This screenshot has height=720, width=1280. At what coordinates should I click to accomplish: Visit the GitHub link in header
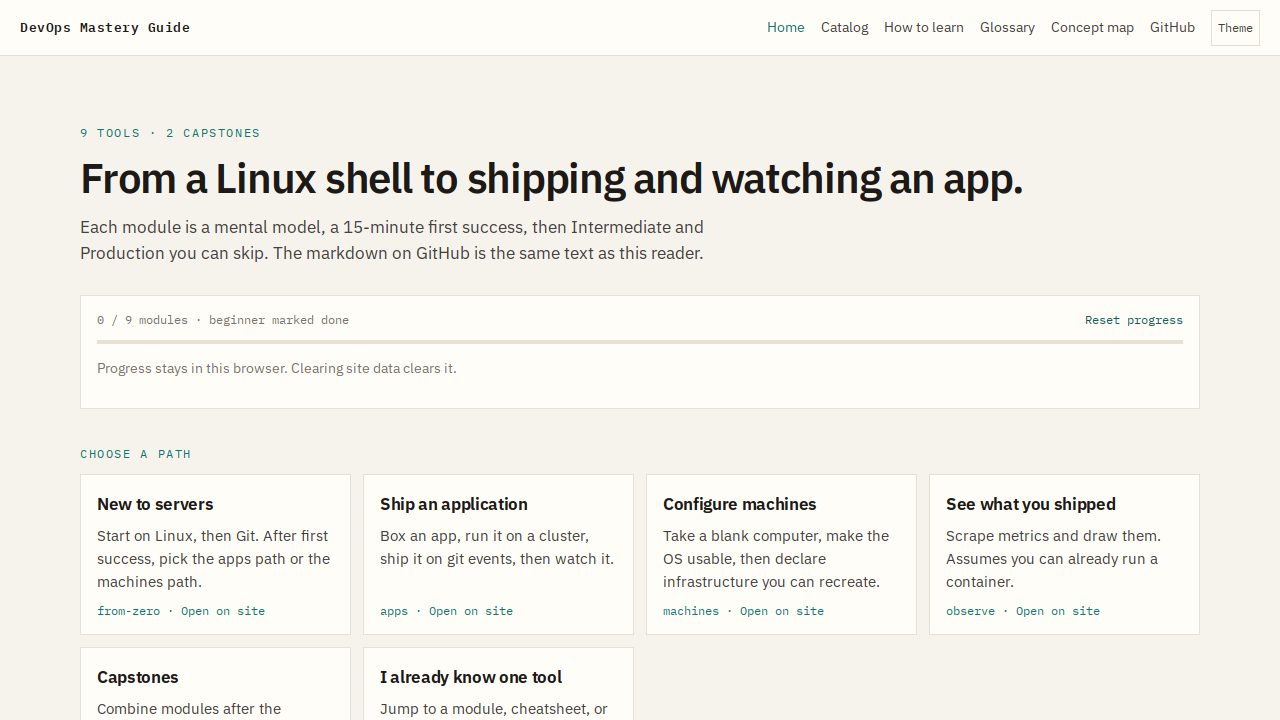point(1172,27)
